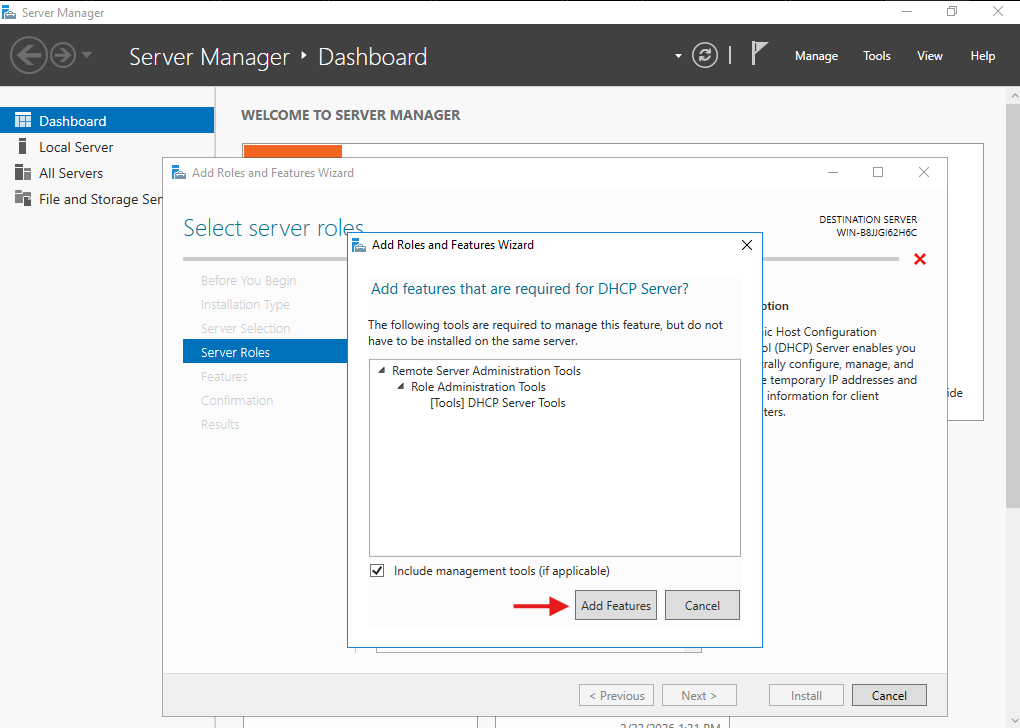Image resolution: width=1020 pixels, height=728 pixels.
Task: Select Installation Type wizard step
Action: [x=245, y=304]
